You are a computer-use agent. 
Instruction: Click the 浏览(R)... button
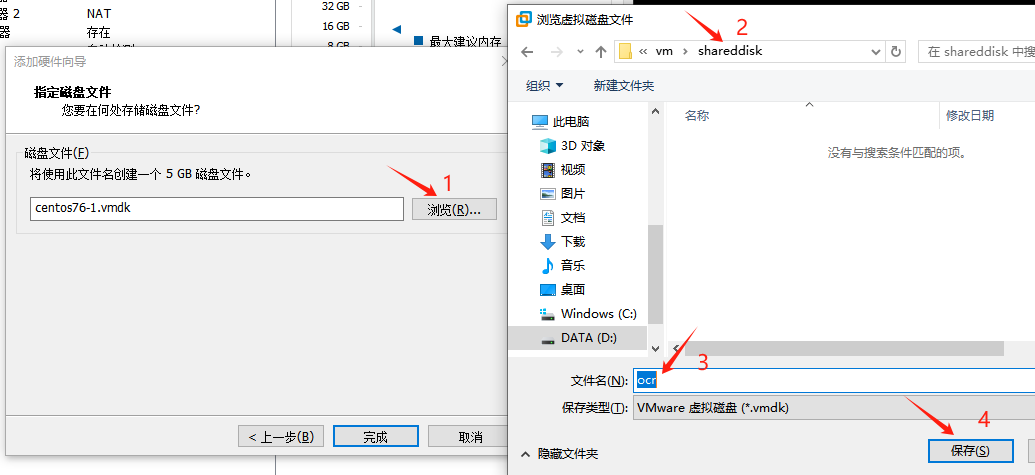(x=454, y=210)
